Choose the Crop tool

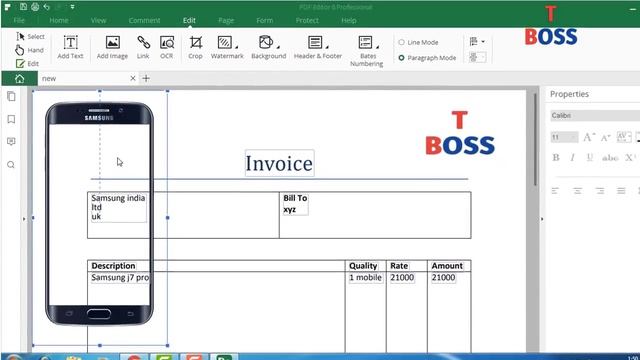coord(196,47)
